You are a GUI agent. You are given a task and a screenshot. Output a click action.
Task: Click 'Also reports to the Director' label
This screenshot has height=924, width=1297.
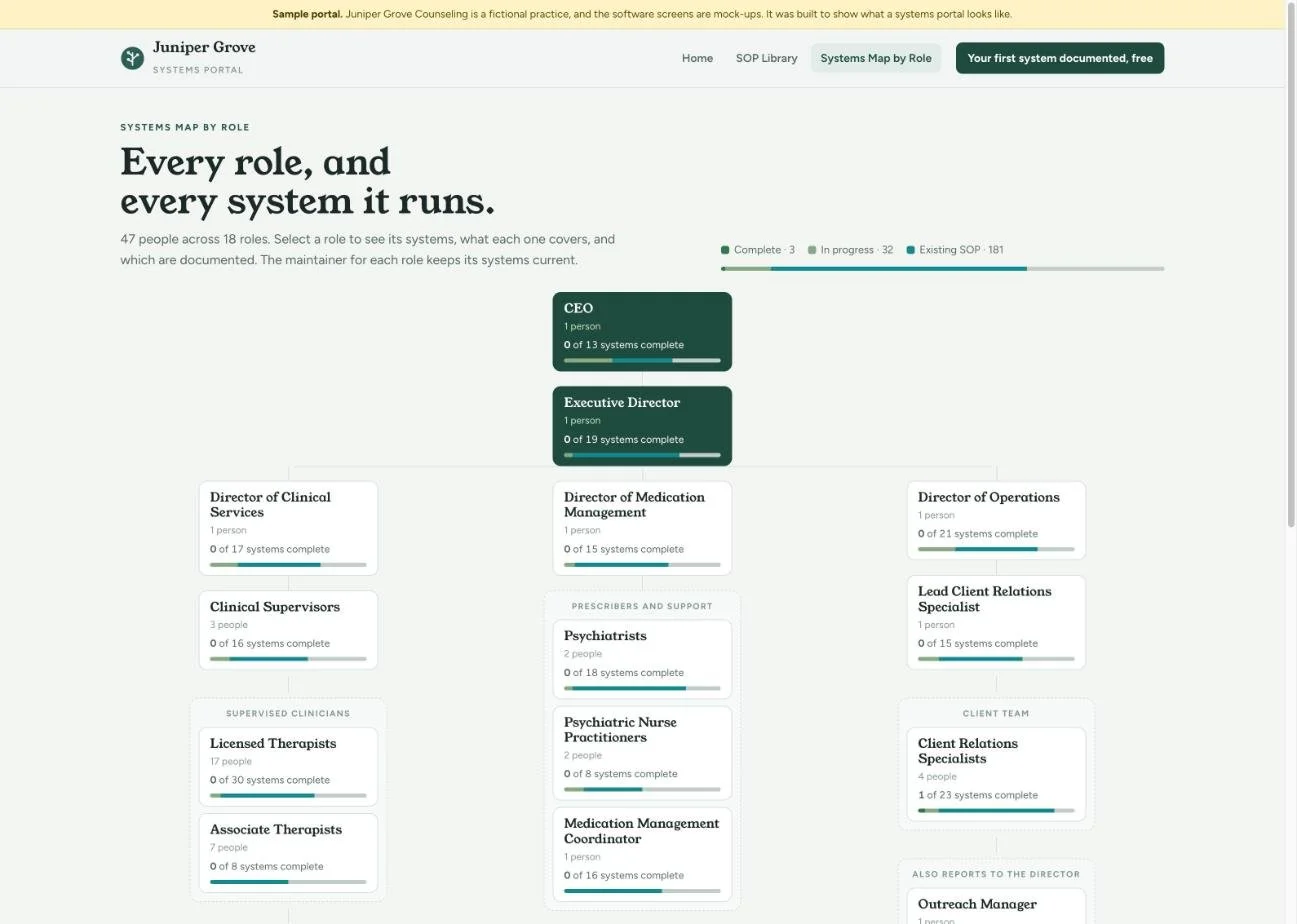click(996, 874)
